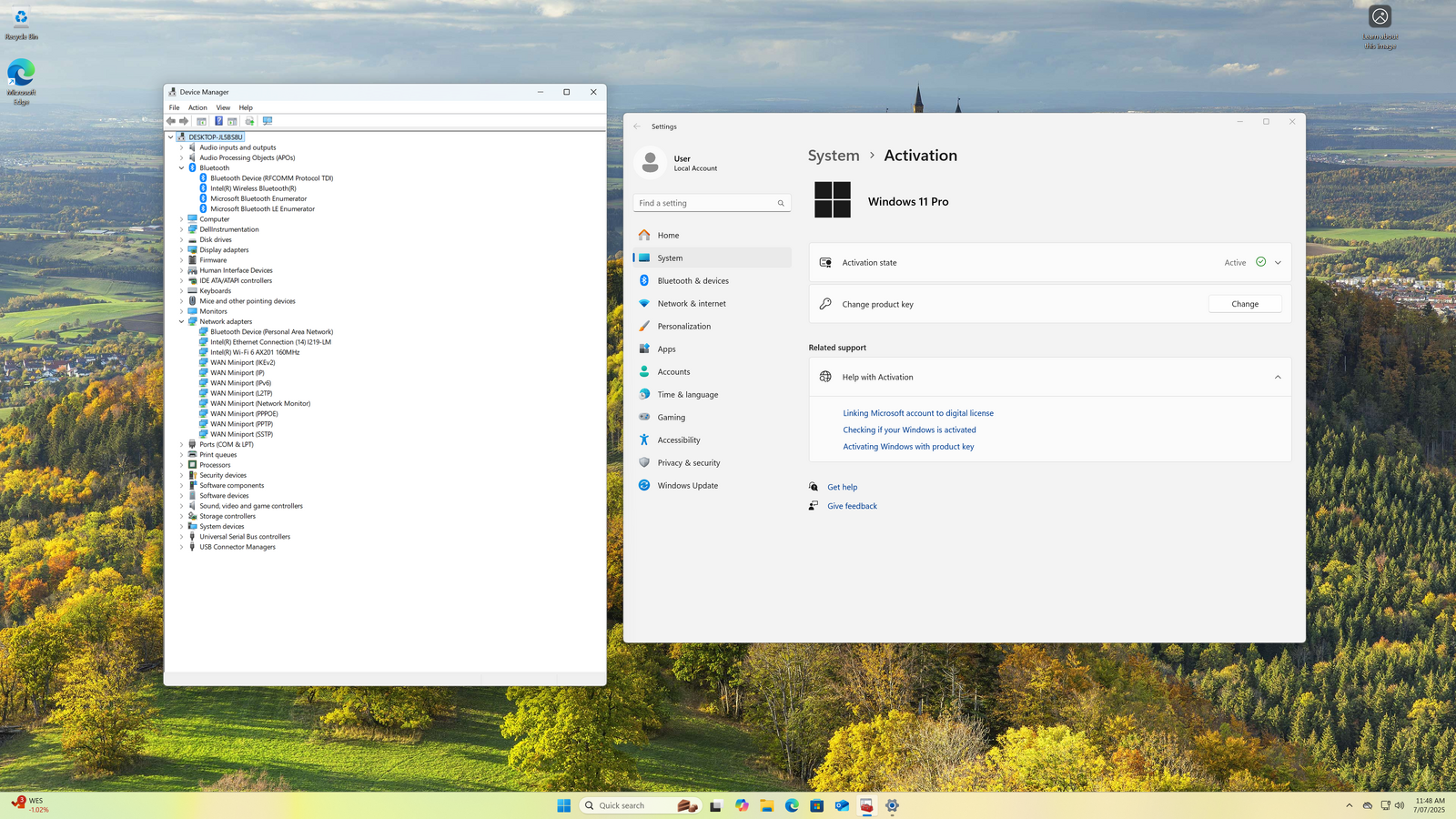The width and height of the screenshot is (1456, 819).
Task: Expand the Display adapters node
Action: [x=181, y=250]
